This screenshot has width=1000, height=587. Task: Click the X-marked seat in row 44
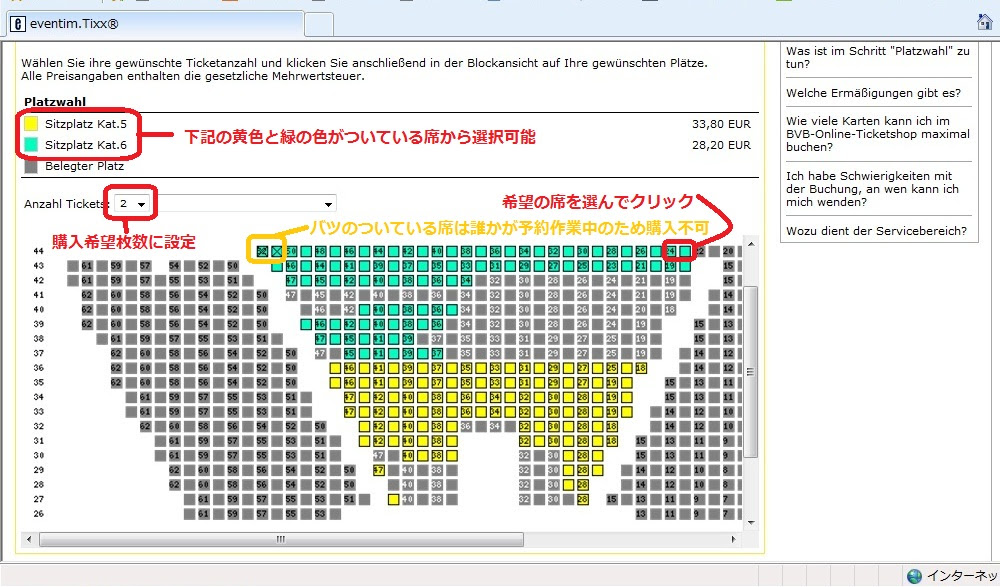coord(277,251)
